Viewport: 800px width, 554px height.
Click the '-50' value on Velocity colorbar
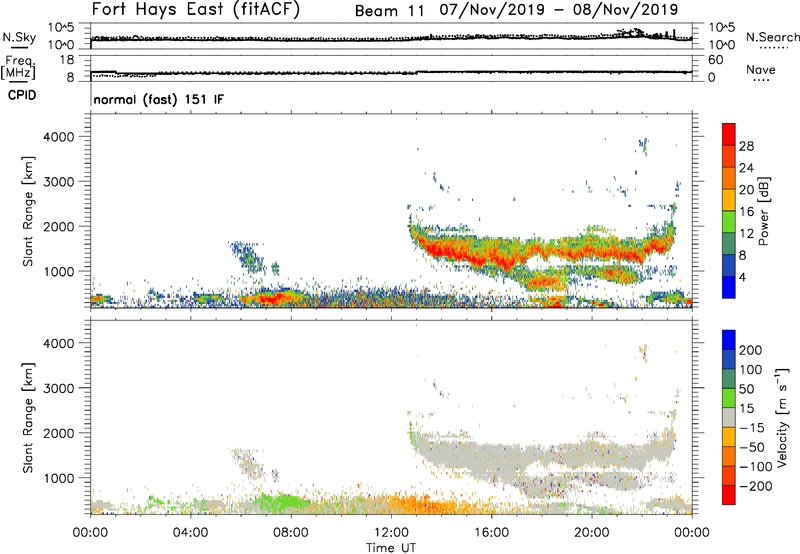(753, 447)
